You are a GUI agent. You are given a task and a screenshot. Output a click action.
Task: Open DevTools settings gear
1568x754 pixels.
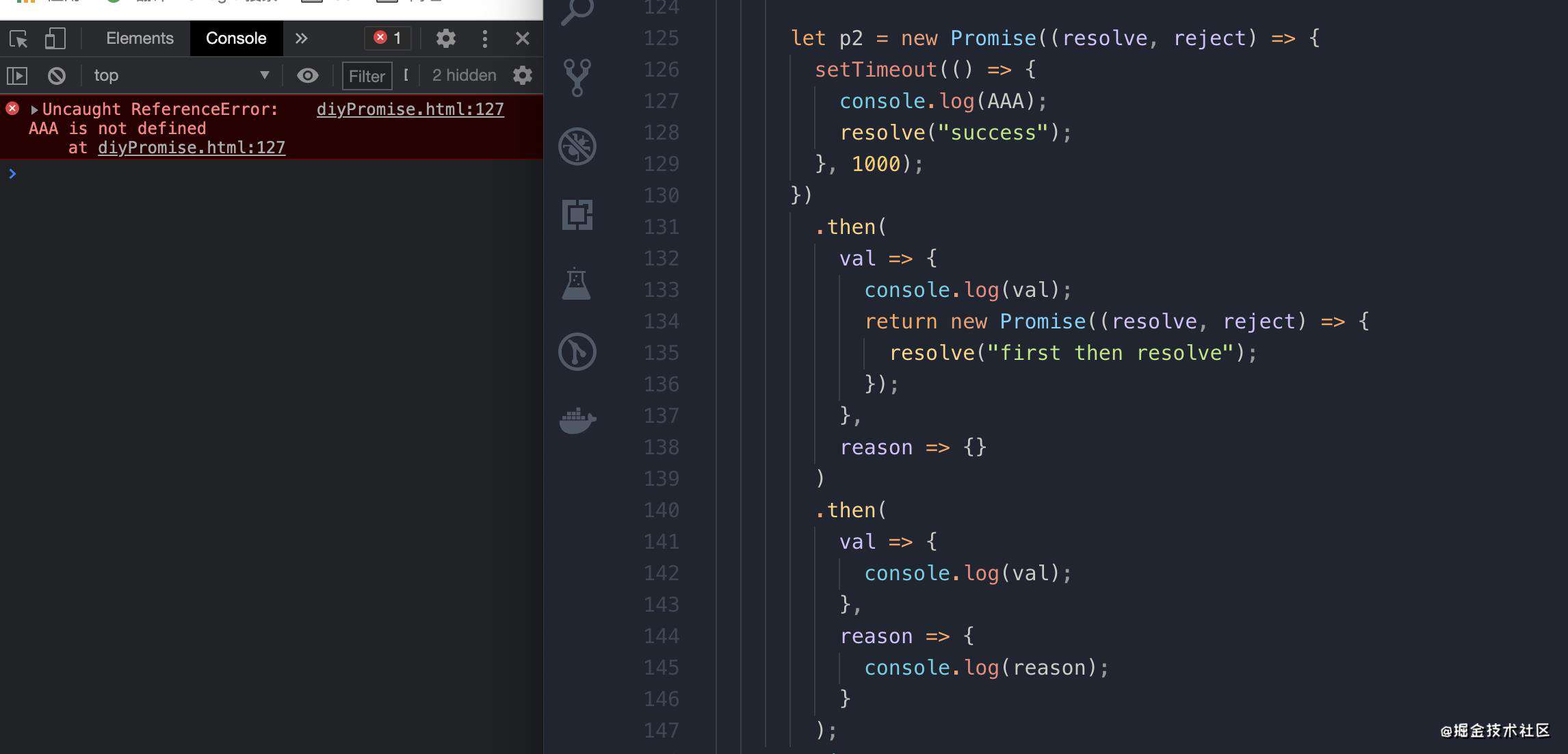tap(446, 38)
